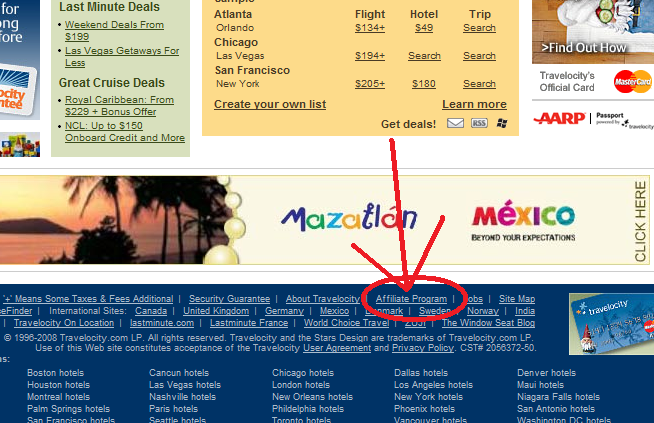The width and height of the screenshot is (654, 423).
Task: Go to the Site Map link
Action: (516, 299)
